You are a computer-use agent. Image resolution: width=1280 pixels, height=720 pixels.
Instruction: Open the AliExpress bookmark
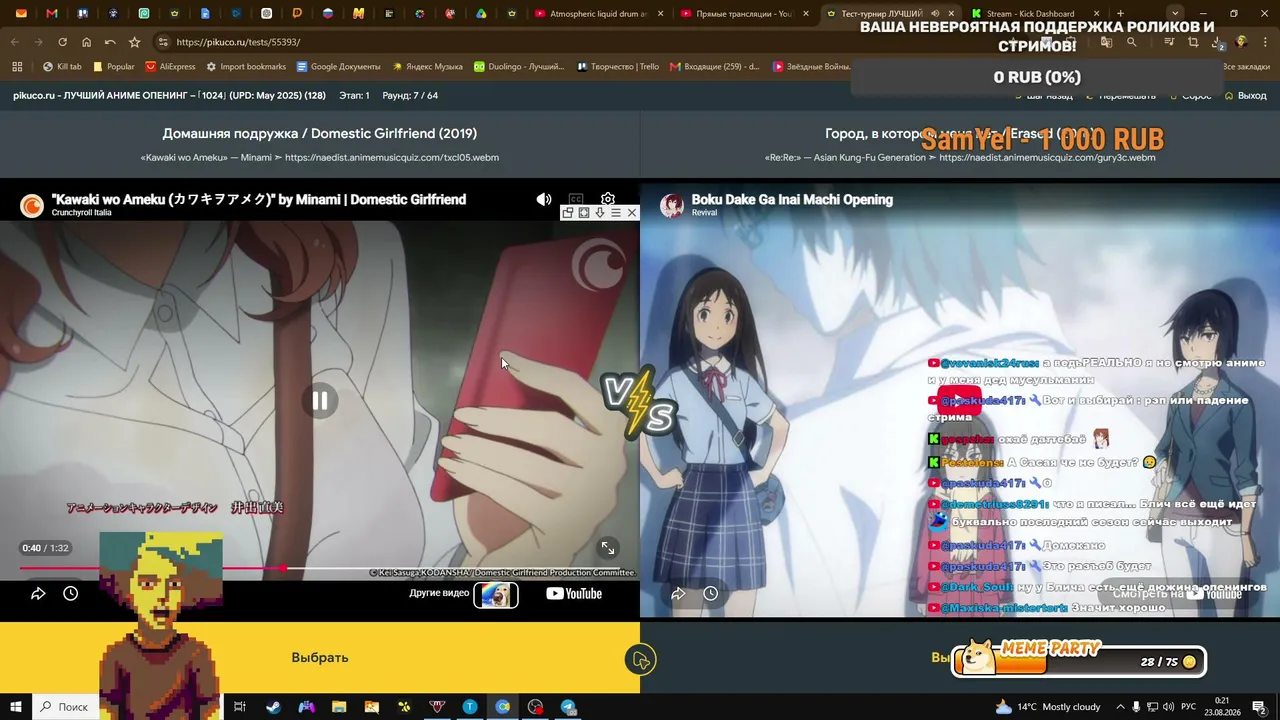170,67
